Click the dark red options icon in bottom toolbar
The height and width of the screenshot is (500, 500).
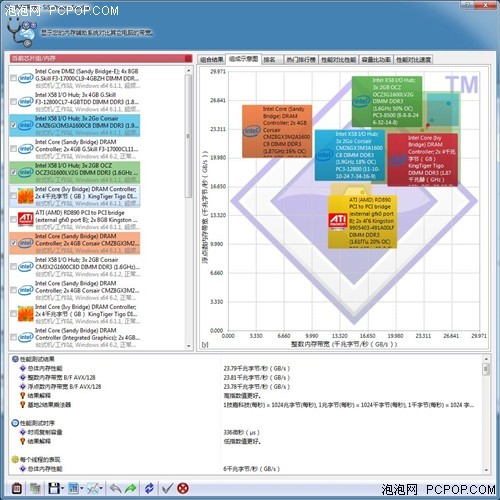(17, 489)
